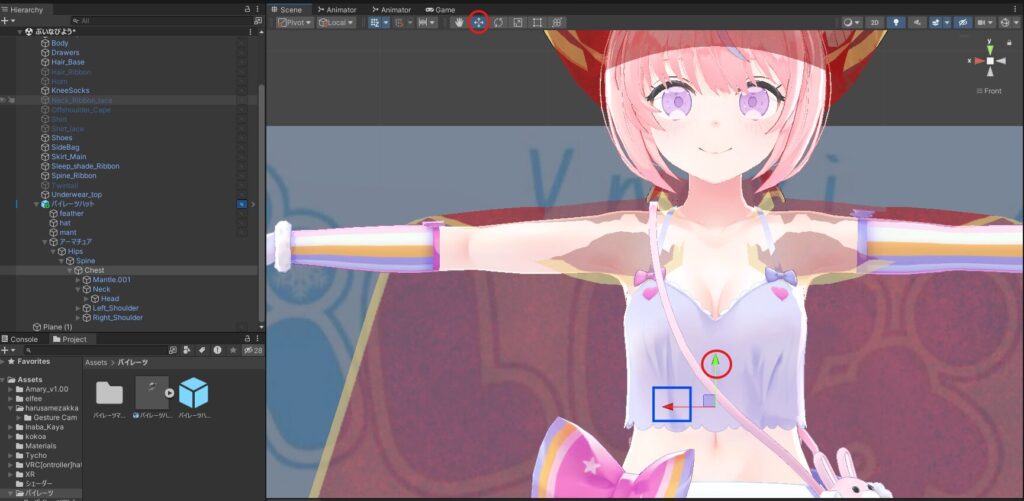This screenshot has width=1024, height=501.
Task: Select the Rotate tool
Action: coord(498,22)
